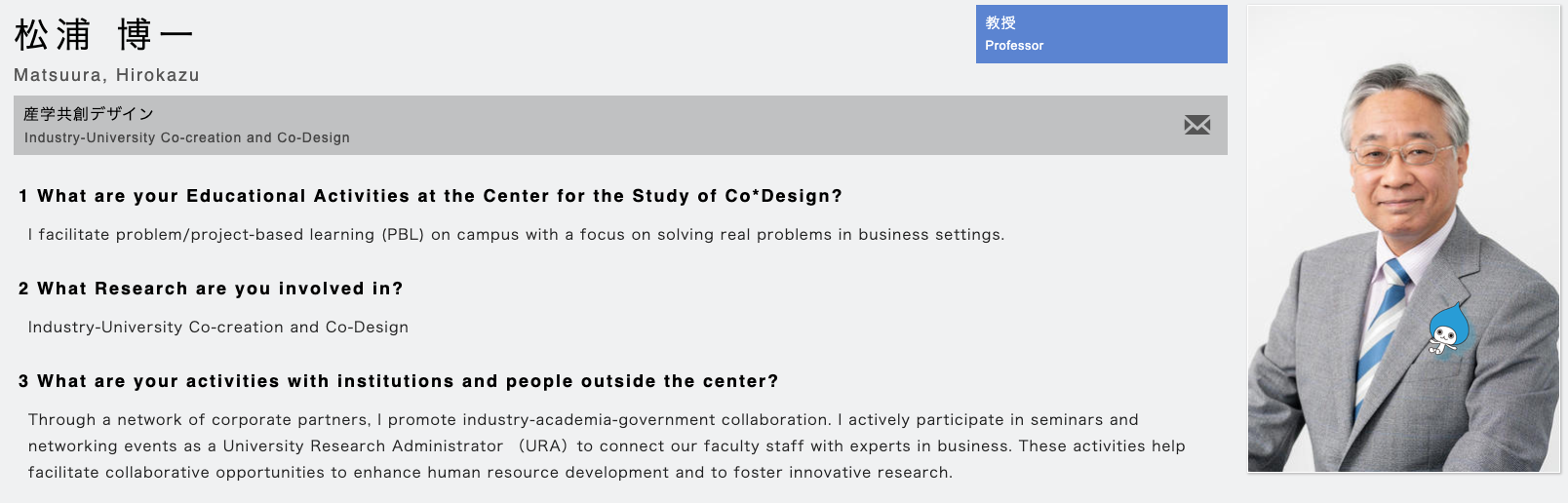Click question 1 about Educational Activities
Image resolution: width=1568 pixels, height=503 pixels.
[x=430, y=196]
